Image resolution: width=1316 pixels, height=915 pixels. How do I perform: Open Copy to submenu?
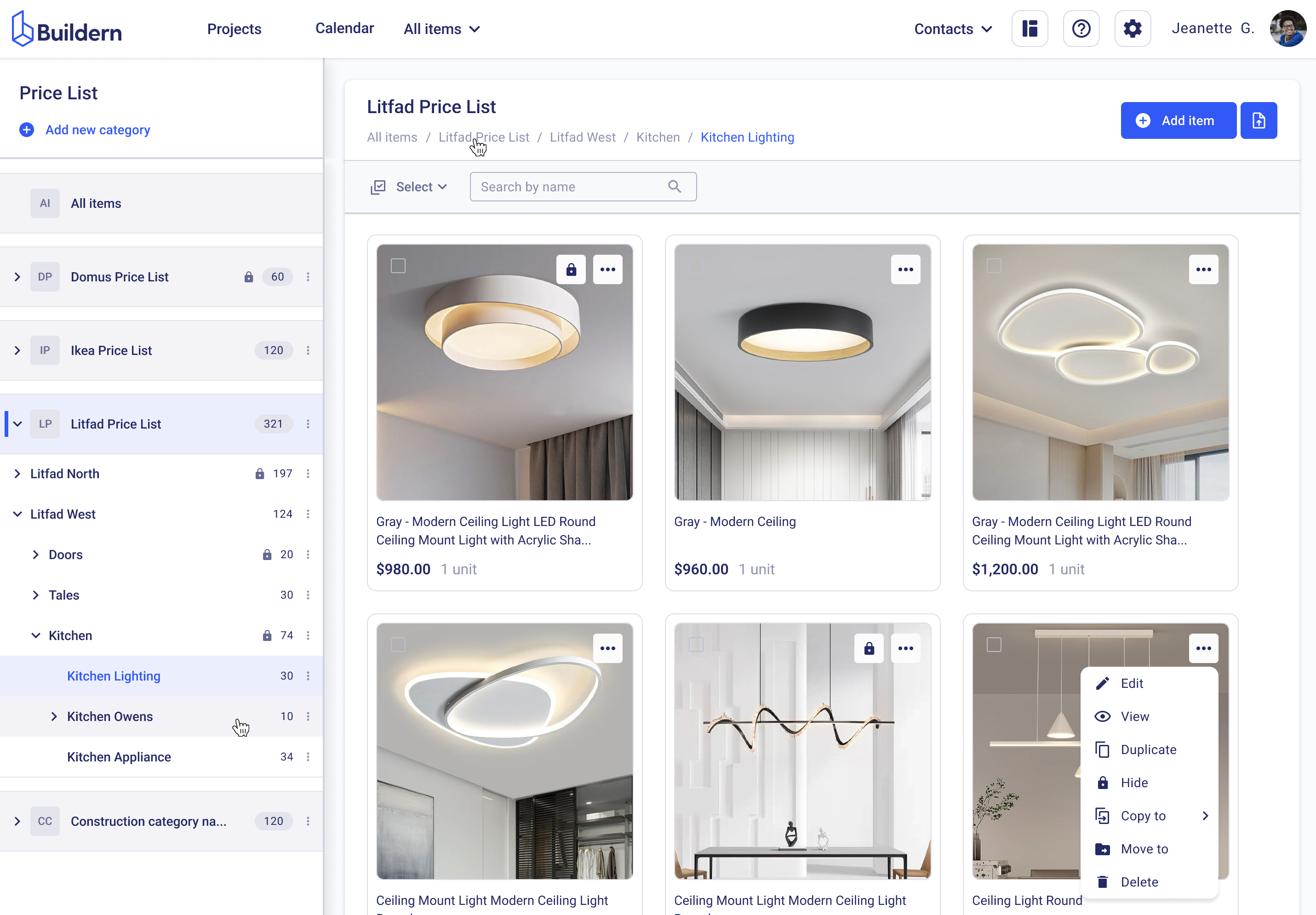click(x=1149, y=816)
